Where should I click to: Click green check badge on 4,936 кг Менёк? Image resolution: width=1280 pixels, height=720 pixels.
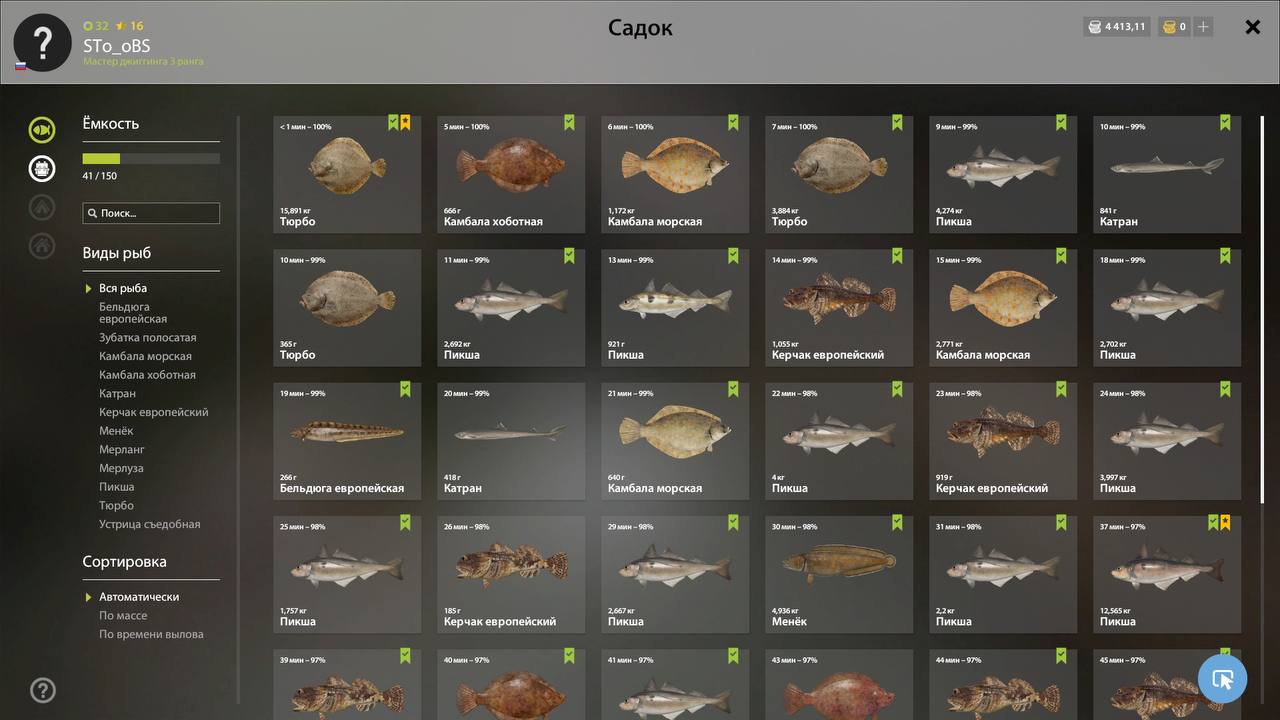pyautogui.click(x=897, y=522)
